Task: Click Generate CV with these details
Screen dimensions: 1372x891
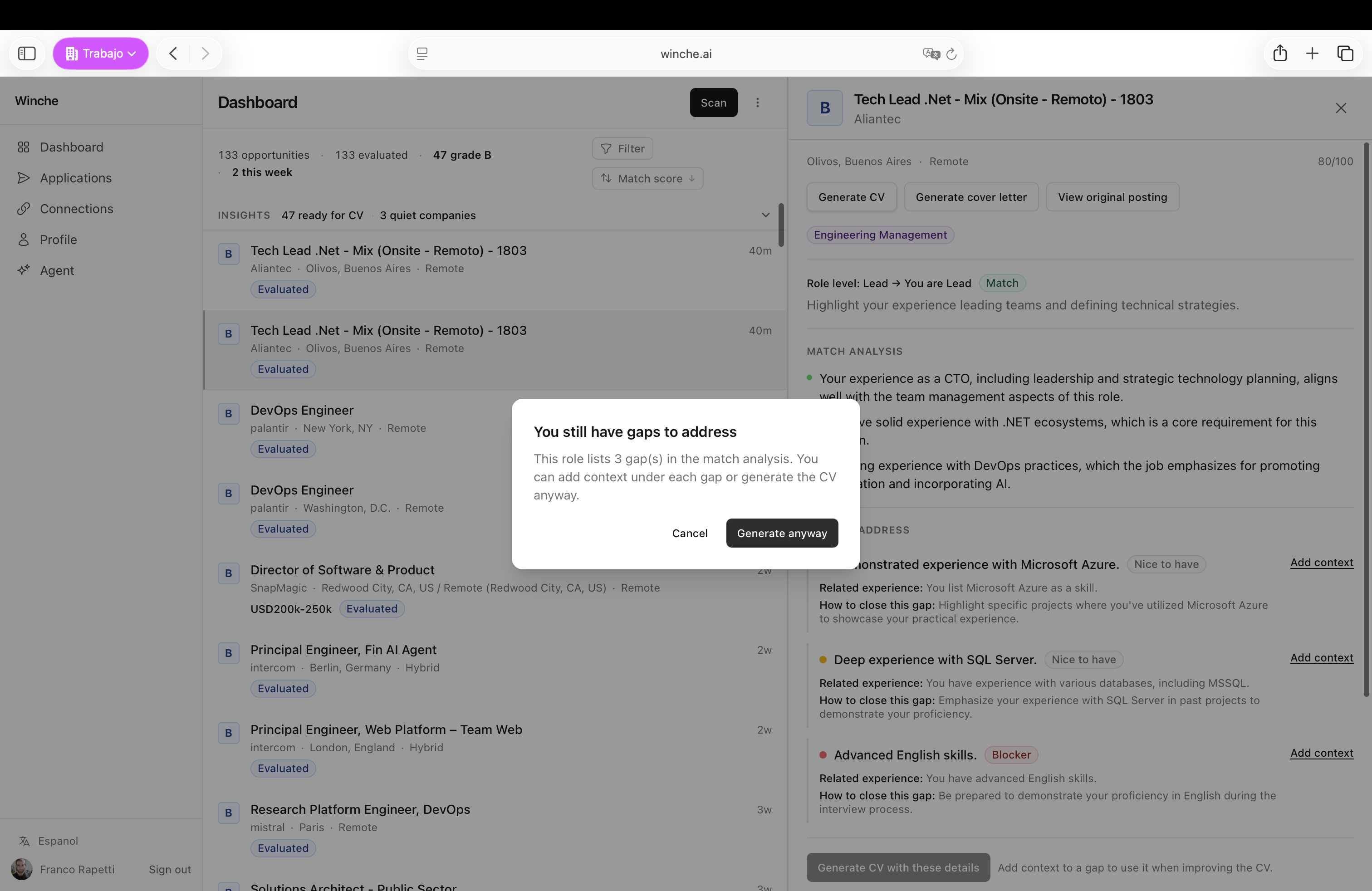Action: tap(897, 867)
